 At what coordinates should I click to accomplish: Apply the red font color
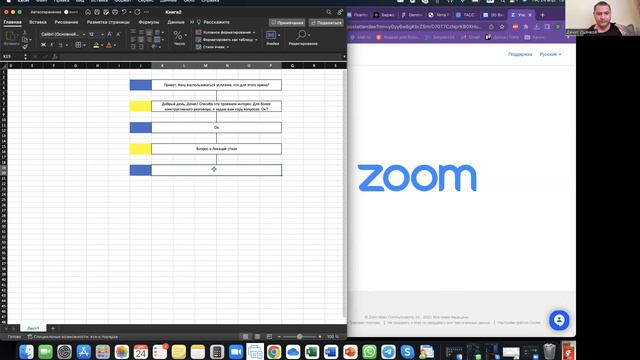tap(109, 45)
